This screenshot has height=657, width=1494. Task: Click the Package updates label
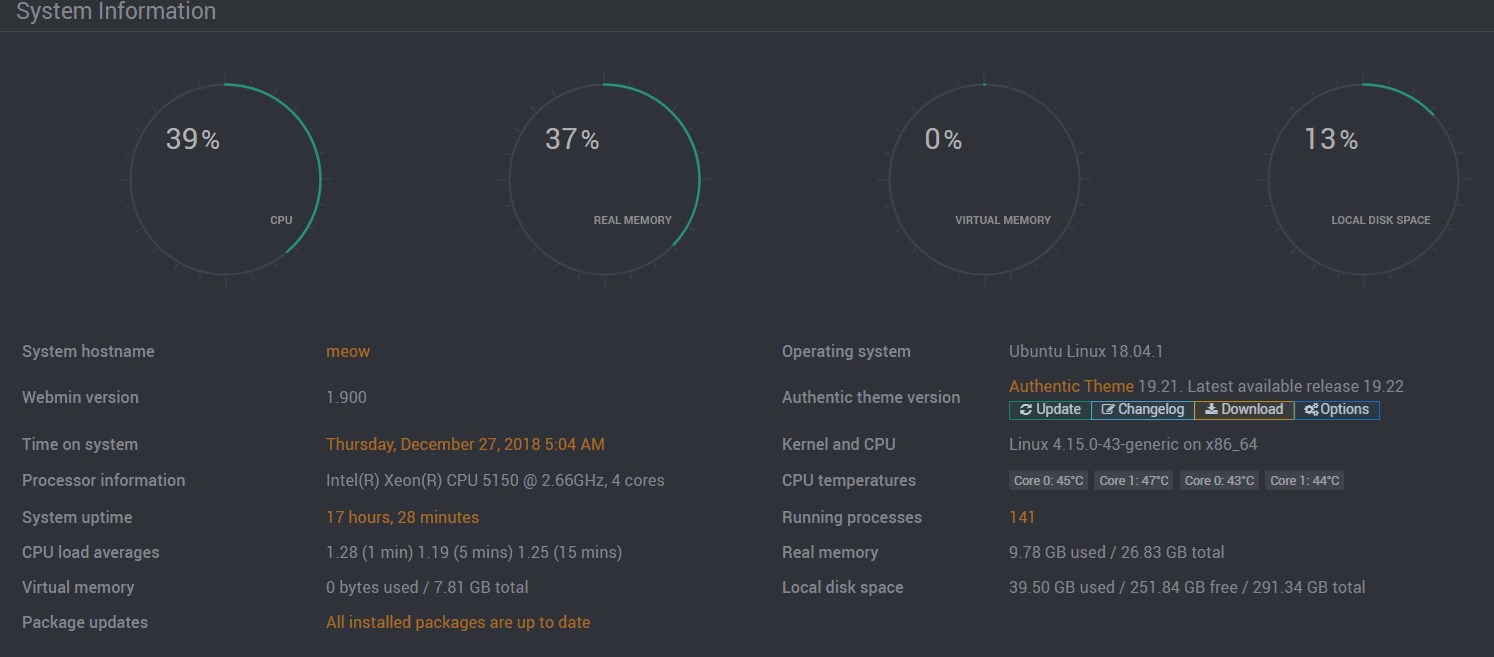pyautogui.click(x=85, y=622)
